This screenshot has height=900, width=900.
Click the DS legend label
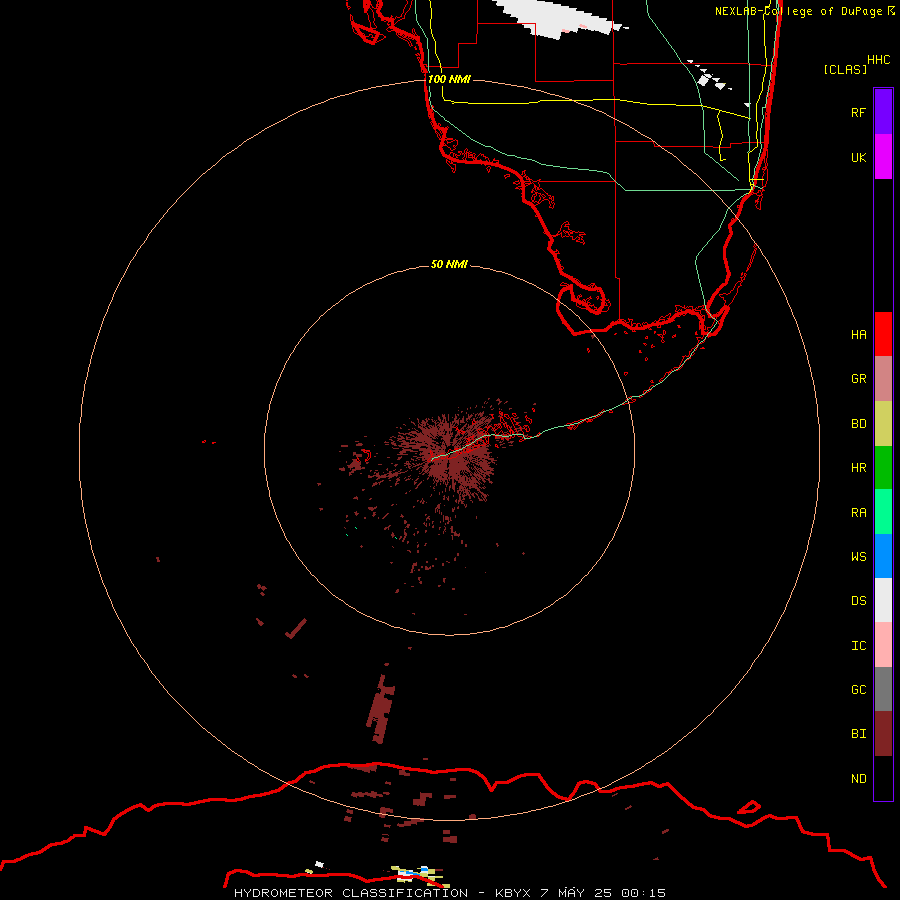[858, 601]
